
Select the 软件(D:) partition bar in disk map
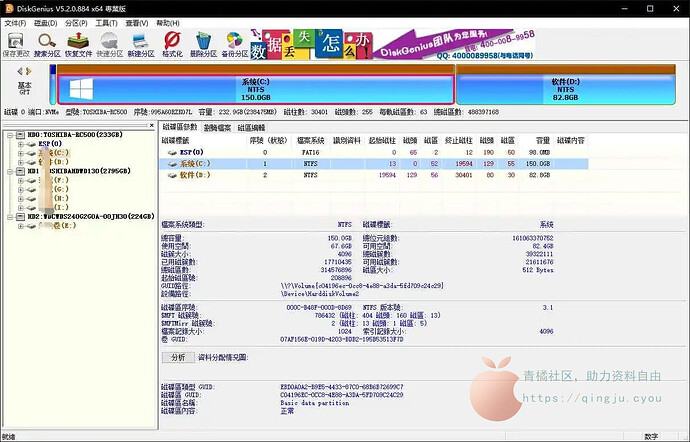565,89
